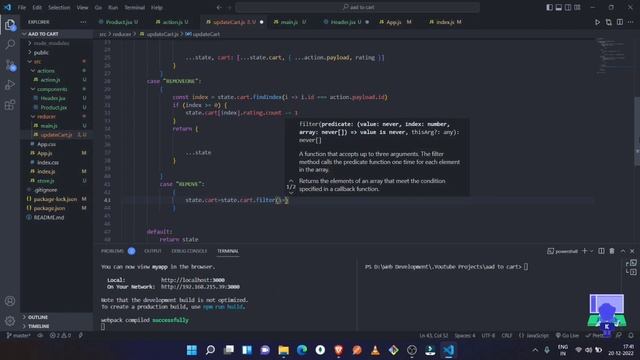This screenshot has height=360, width=640.
Task: Switch to the index.js editor tab
Action: pos(445,22)
